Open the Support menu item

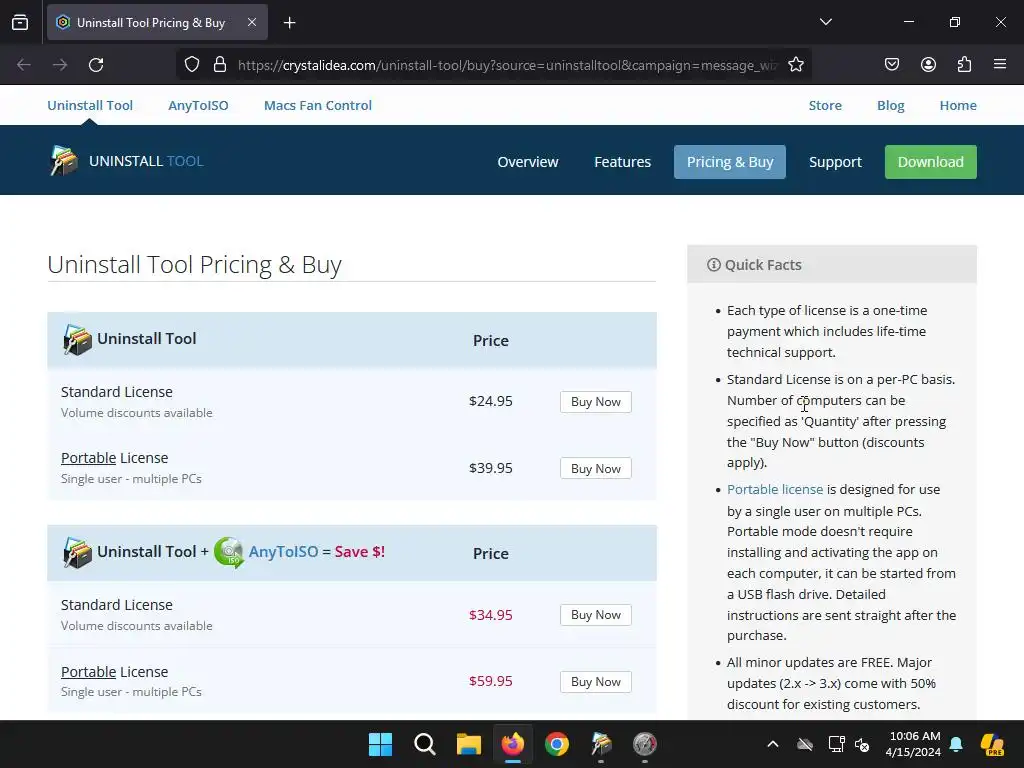point(835,162)
